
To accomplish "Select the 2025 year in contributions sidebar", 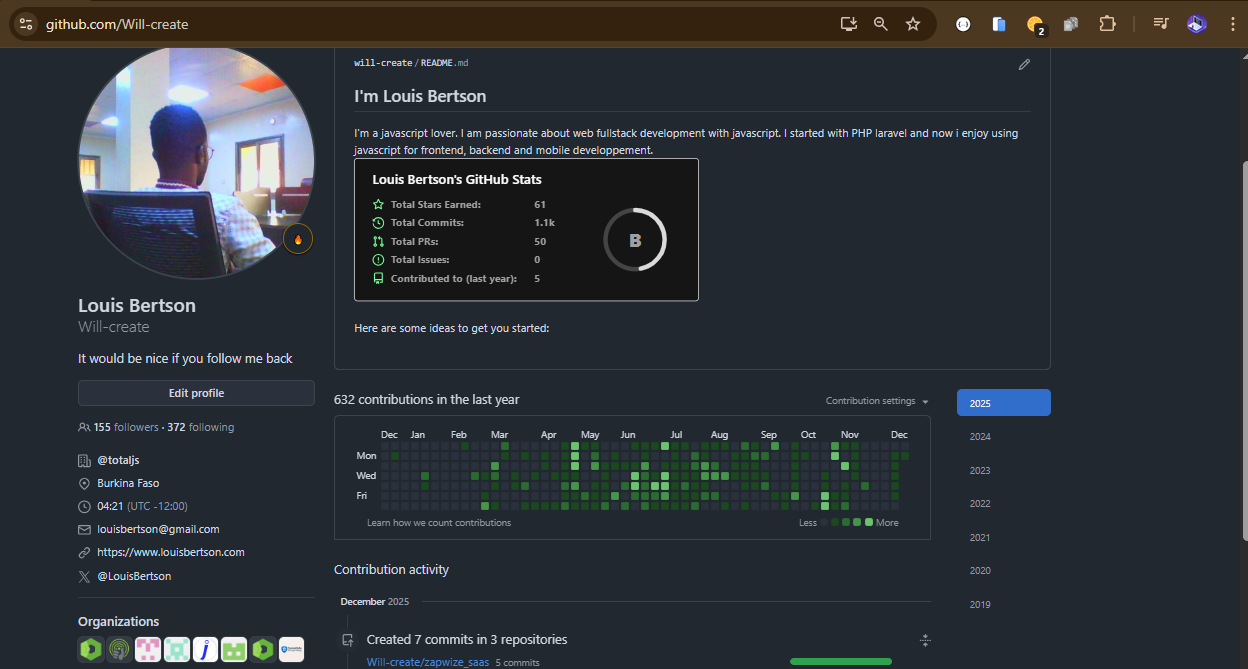I will (x=1003, y=402).
